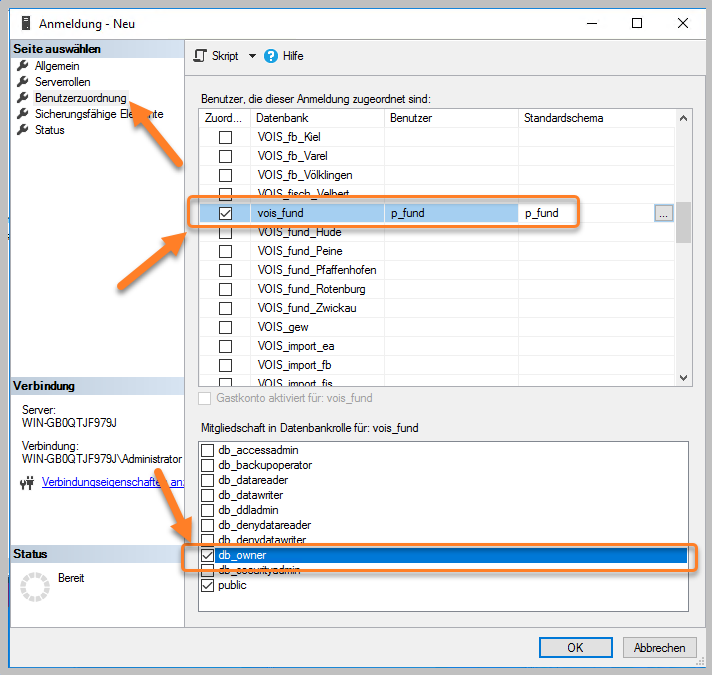Open Hilfe via the blue question icon
The image size is (712, 675).
(x=271, y=56)
